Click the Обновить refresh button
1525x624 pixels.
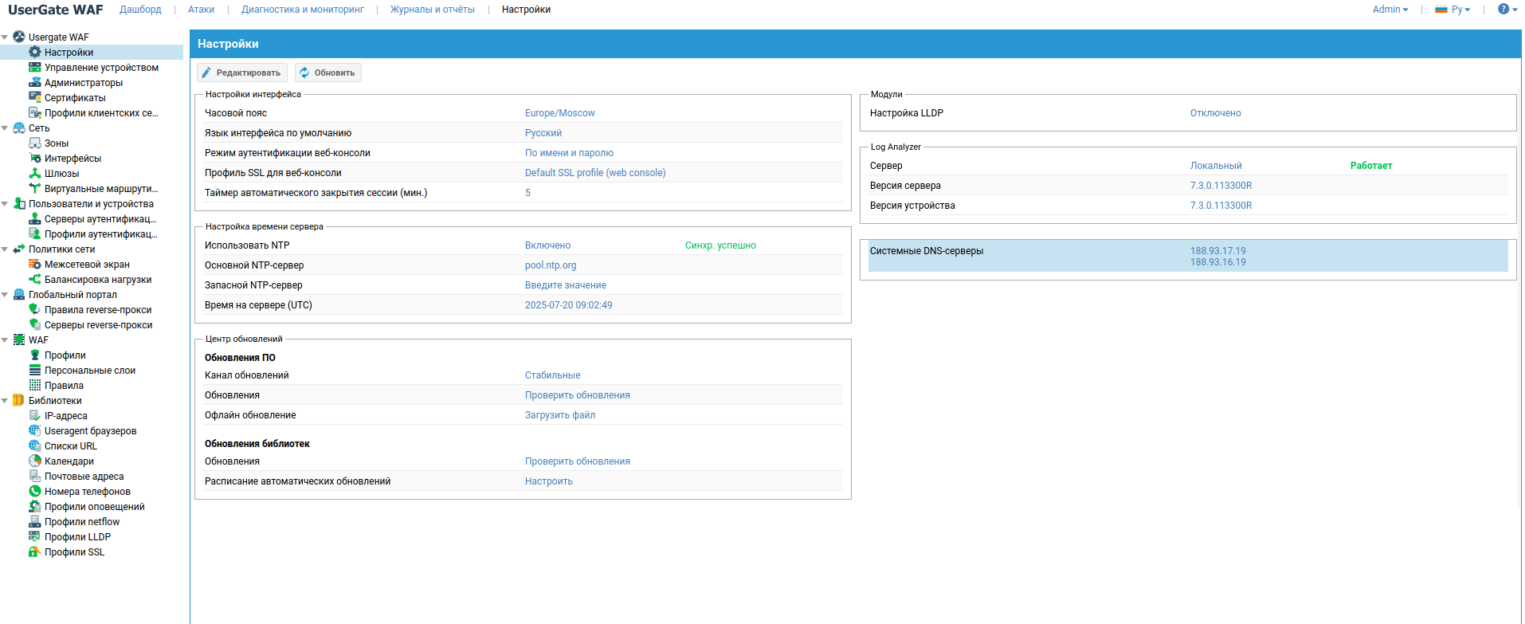coord(327,72)
